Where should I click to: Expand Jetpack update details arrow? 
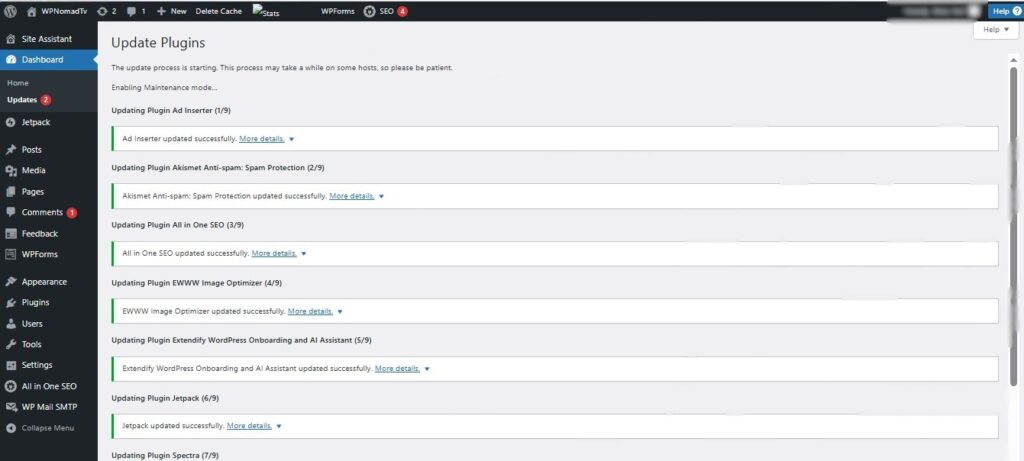point(279,426)
